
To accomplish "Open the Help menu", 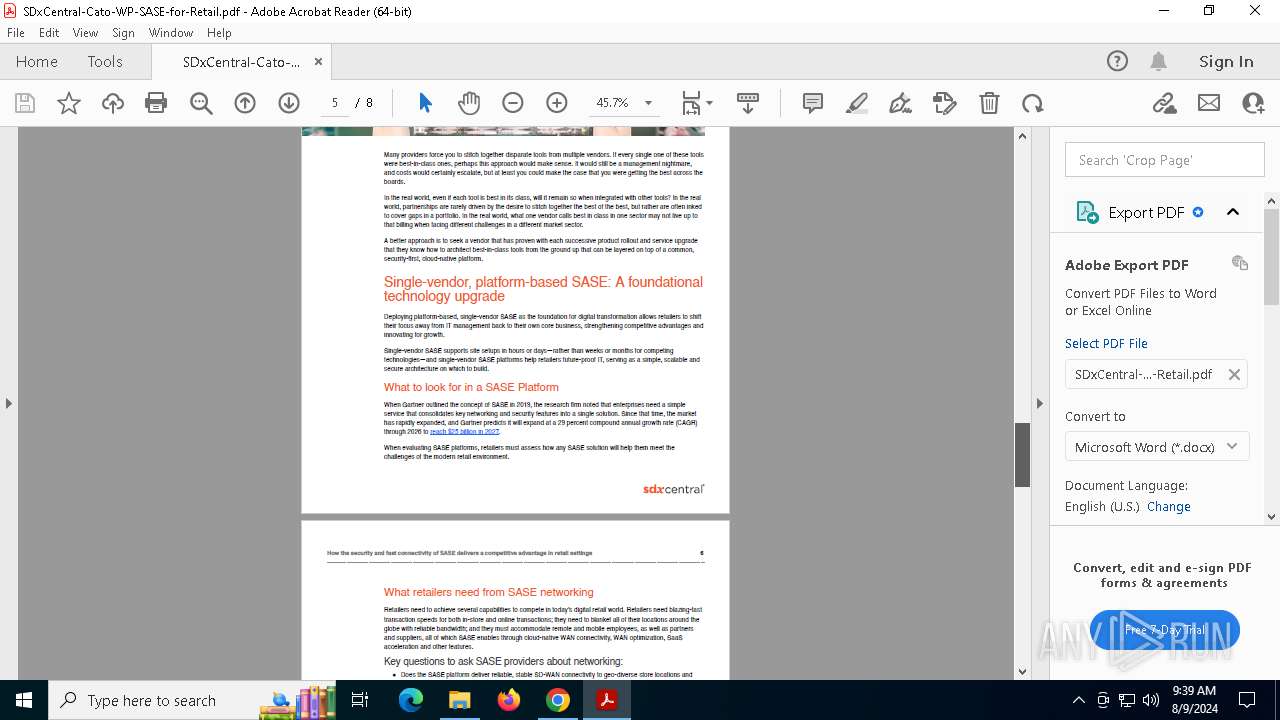I will pos(219,33).
